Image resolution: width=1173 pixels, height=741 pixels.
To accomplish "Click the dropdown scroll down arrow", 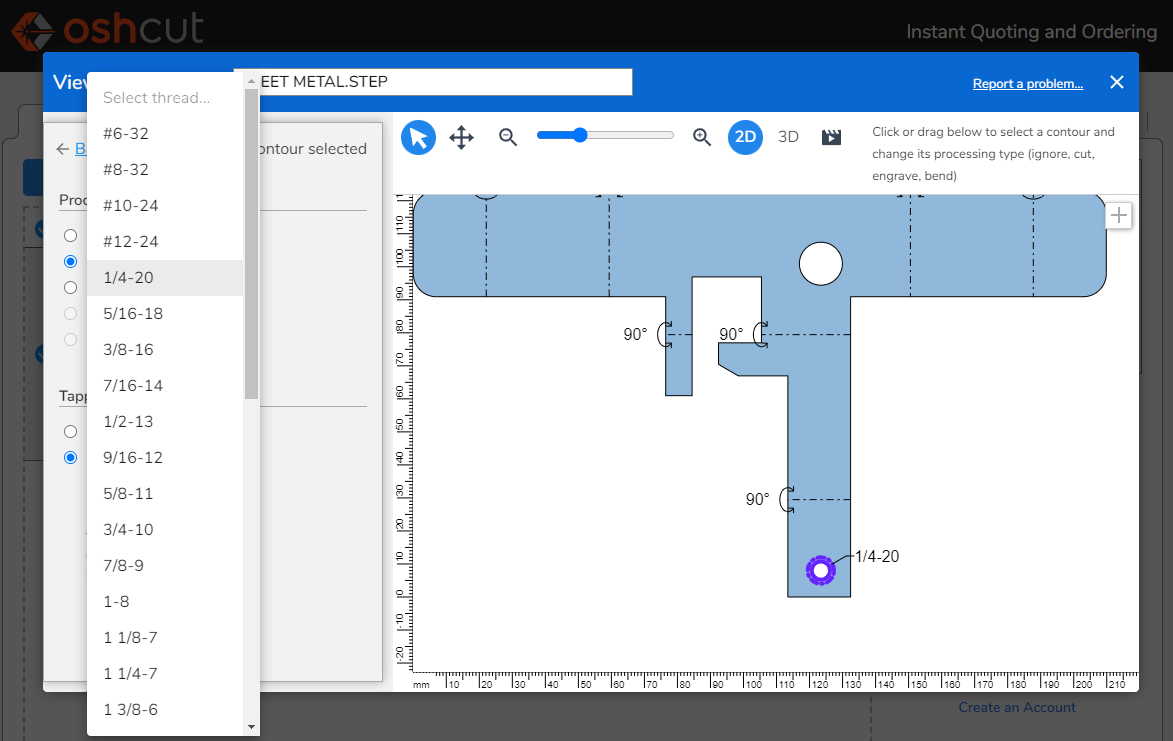I will (x=251, y=727).
